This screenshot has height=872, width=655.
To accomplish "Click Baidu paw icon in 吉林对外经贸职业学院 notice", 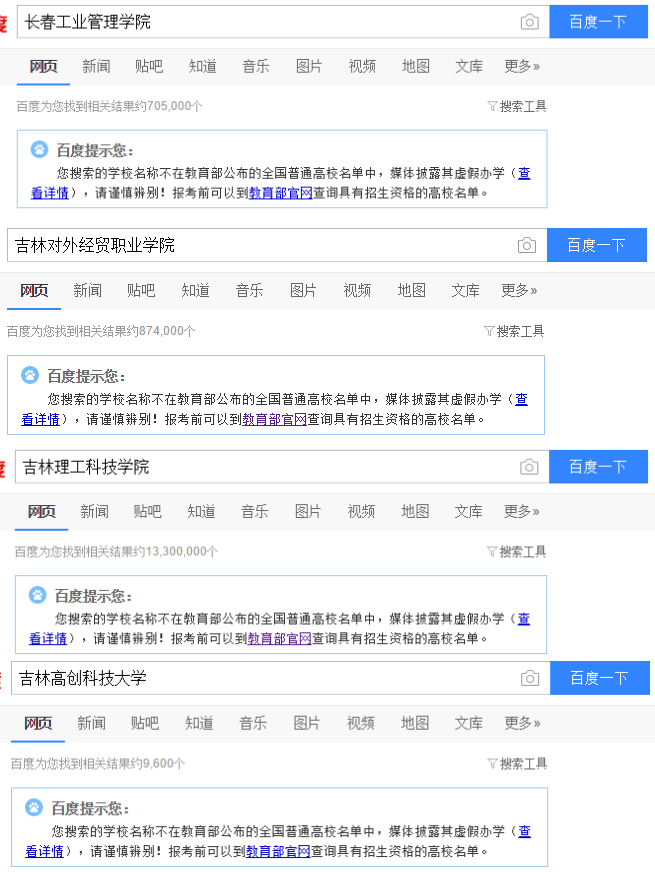I will (30, 375).
